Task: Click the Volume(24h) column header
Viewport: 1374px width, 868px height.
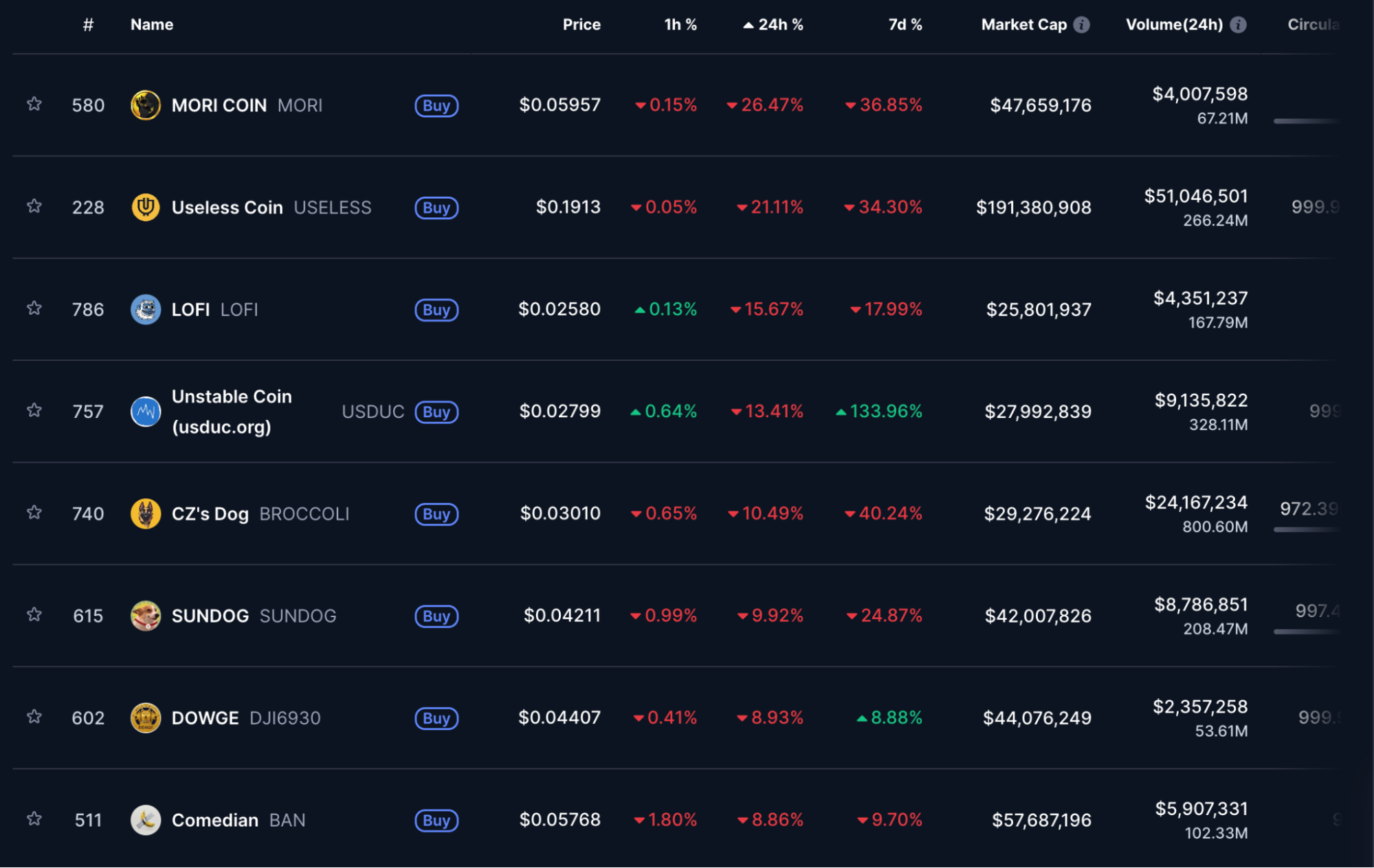Action: (1175, 24)
